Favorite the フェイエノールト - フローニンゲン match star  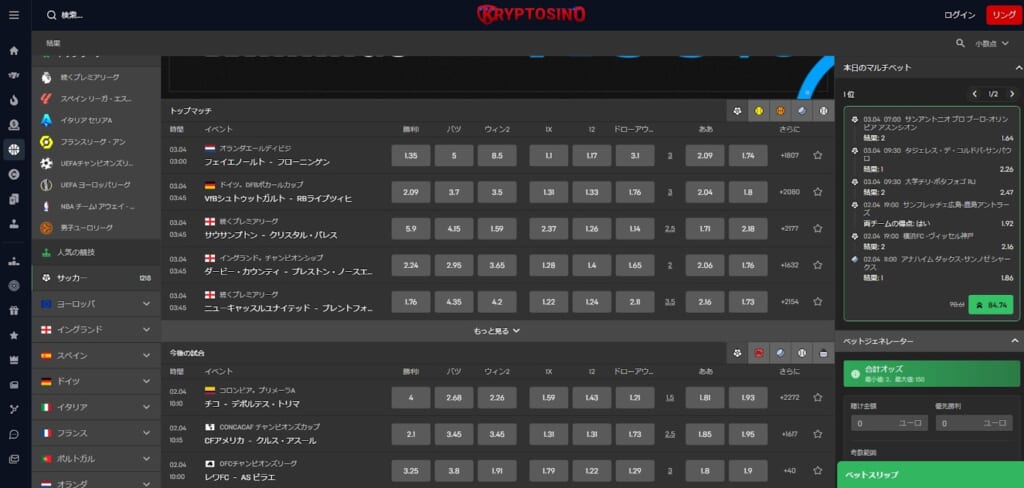coord(817,155)
